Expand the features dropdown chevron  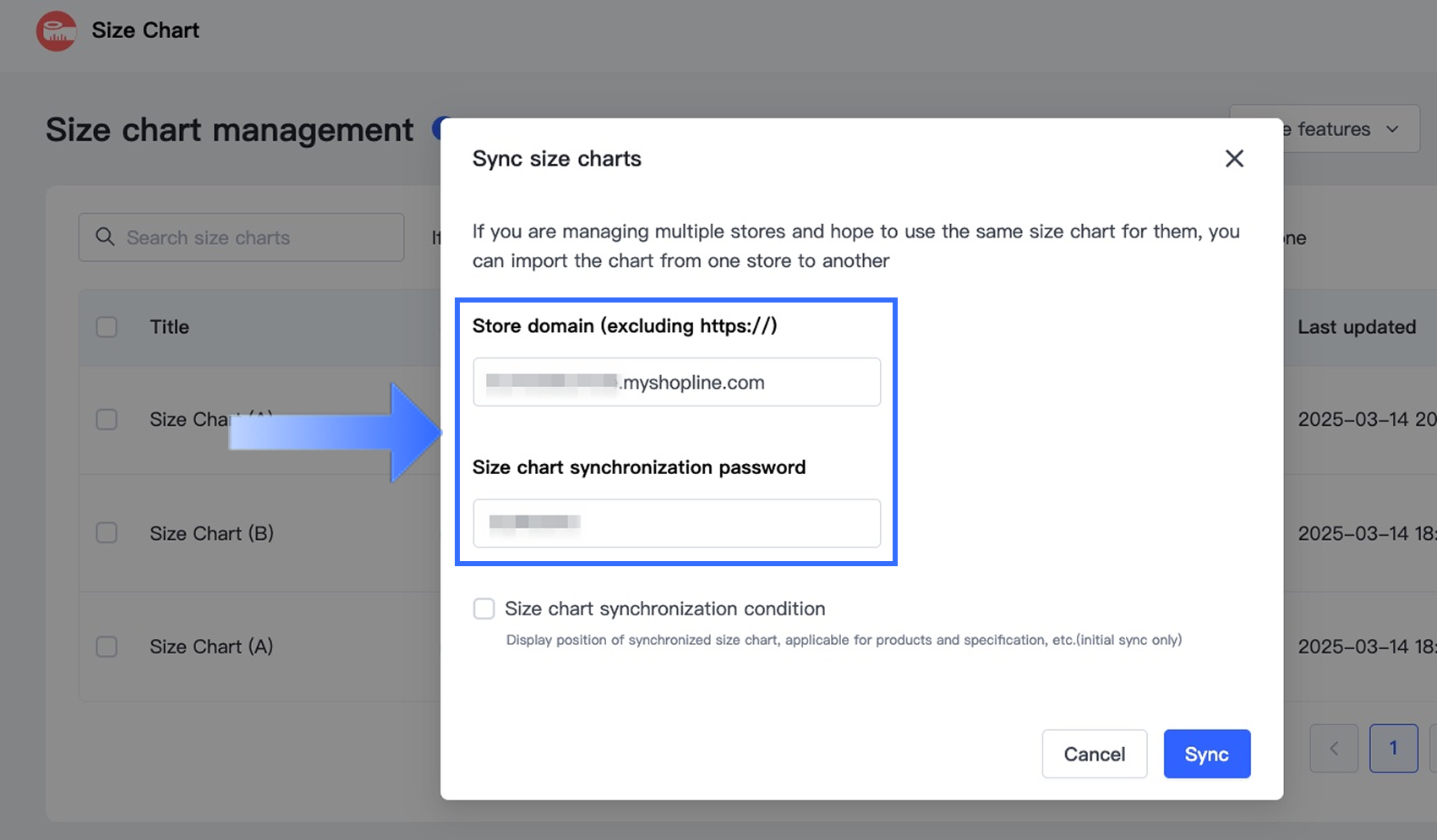coord(1392,129)
